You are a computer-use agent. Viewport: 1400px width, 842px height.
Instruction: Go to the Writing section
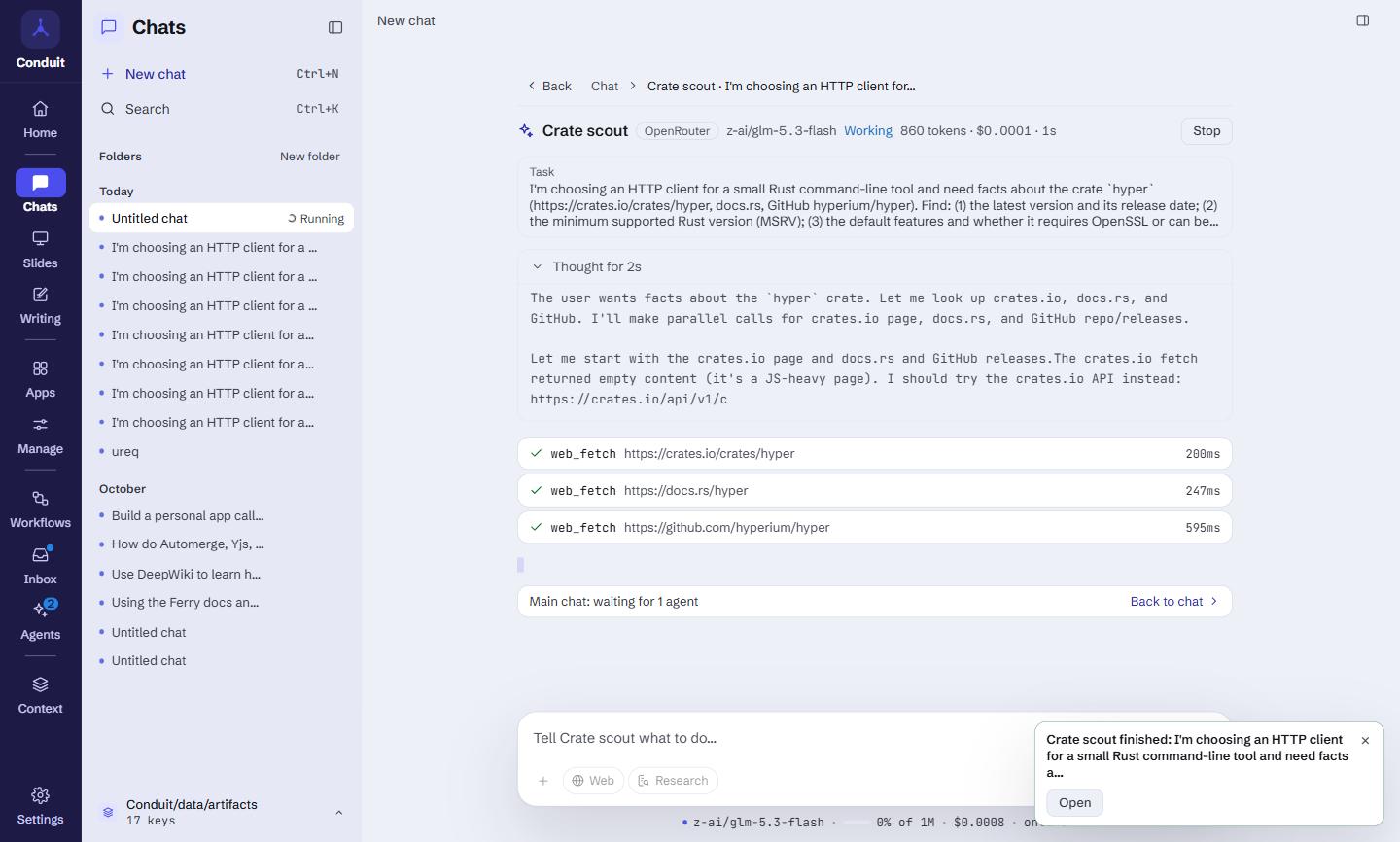[40, 305]
